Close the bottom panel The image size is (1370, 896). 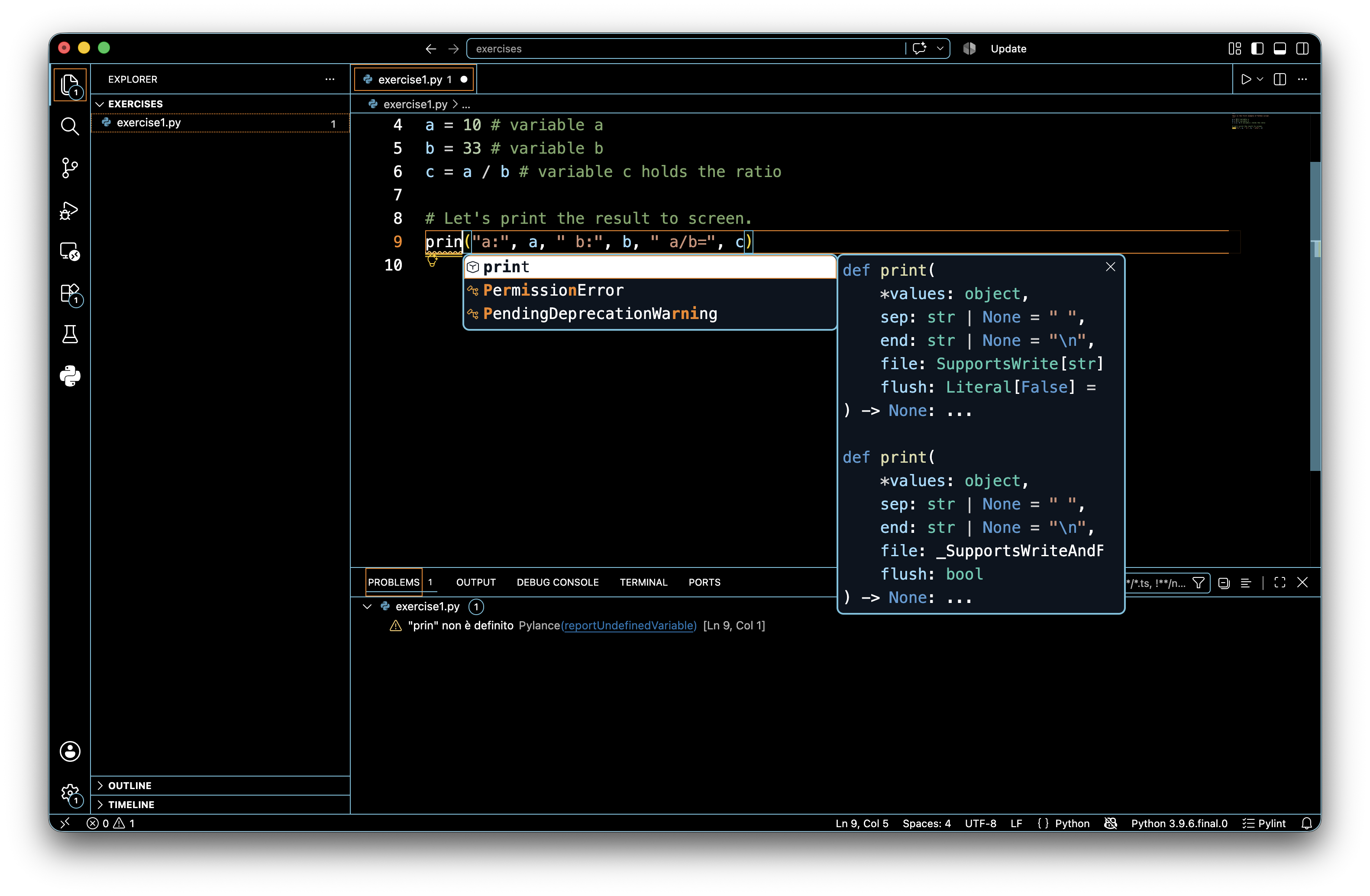coord(1302,583)
